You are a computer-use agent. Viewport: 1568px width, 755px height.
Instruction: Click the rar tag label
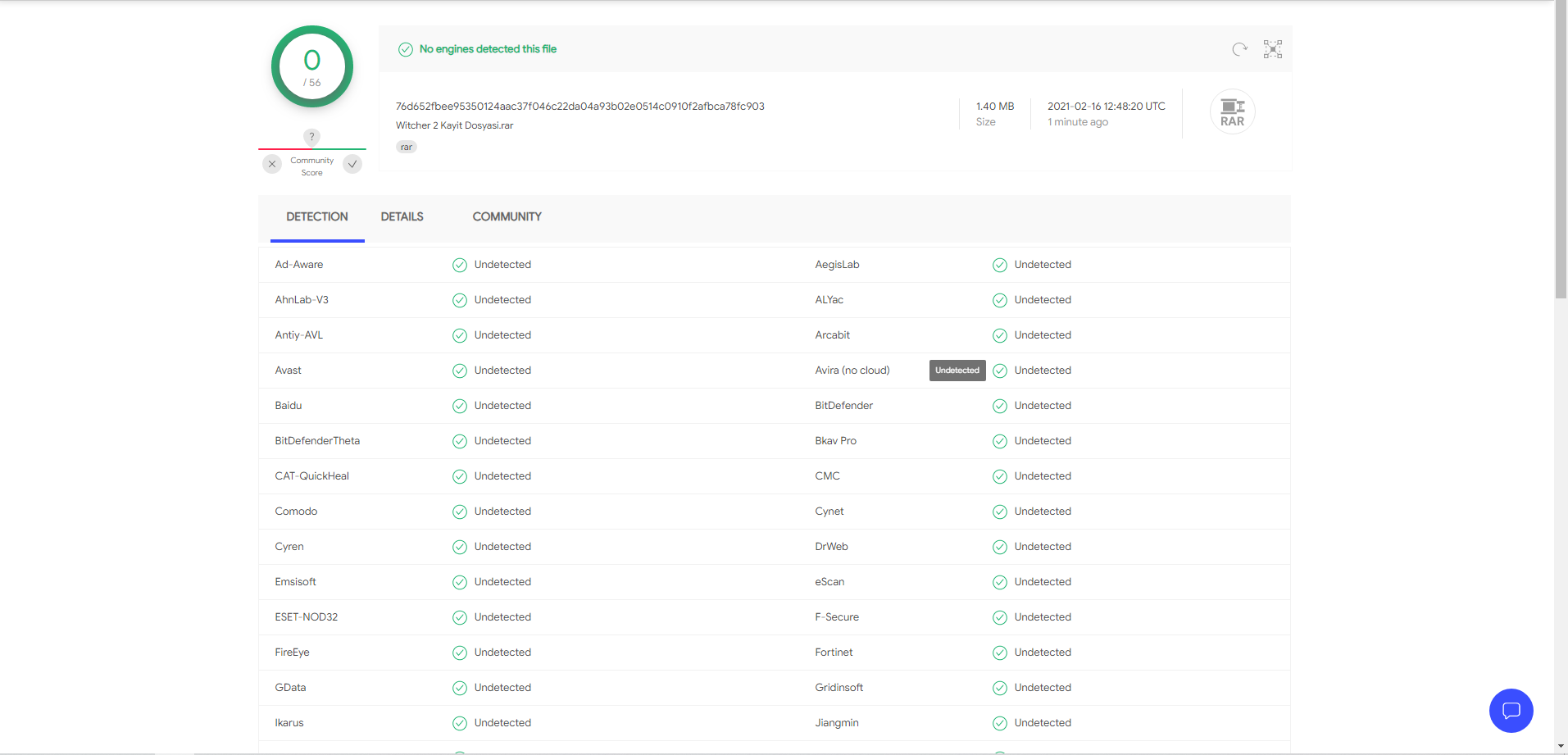click(407, 148)
